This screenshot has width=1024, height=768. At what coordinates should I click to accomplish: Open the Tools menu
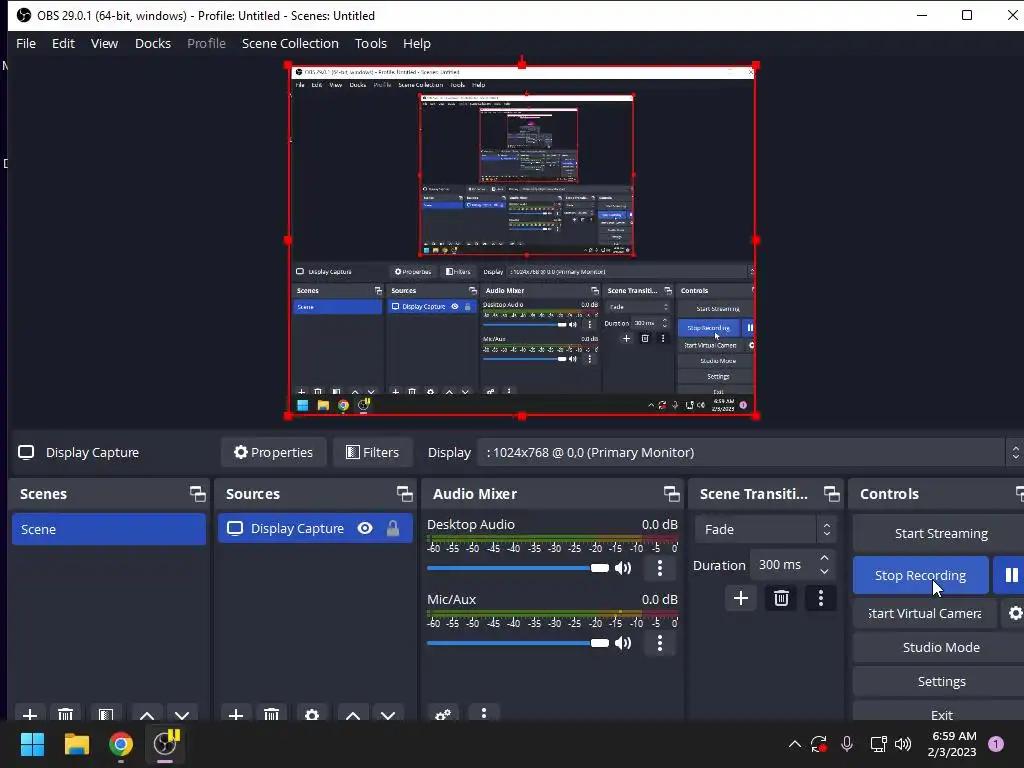[x=371, y=43]
